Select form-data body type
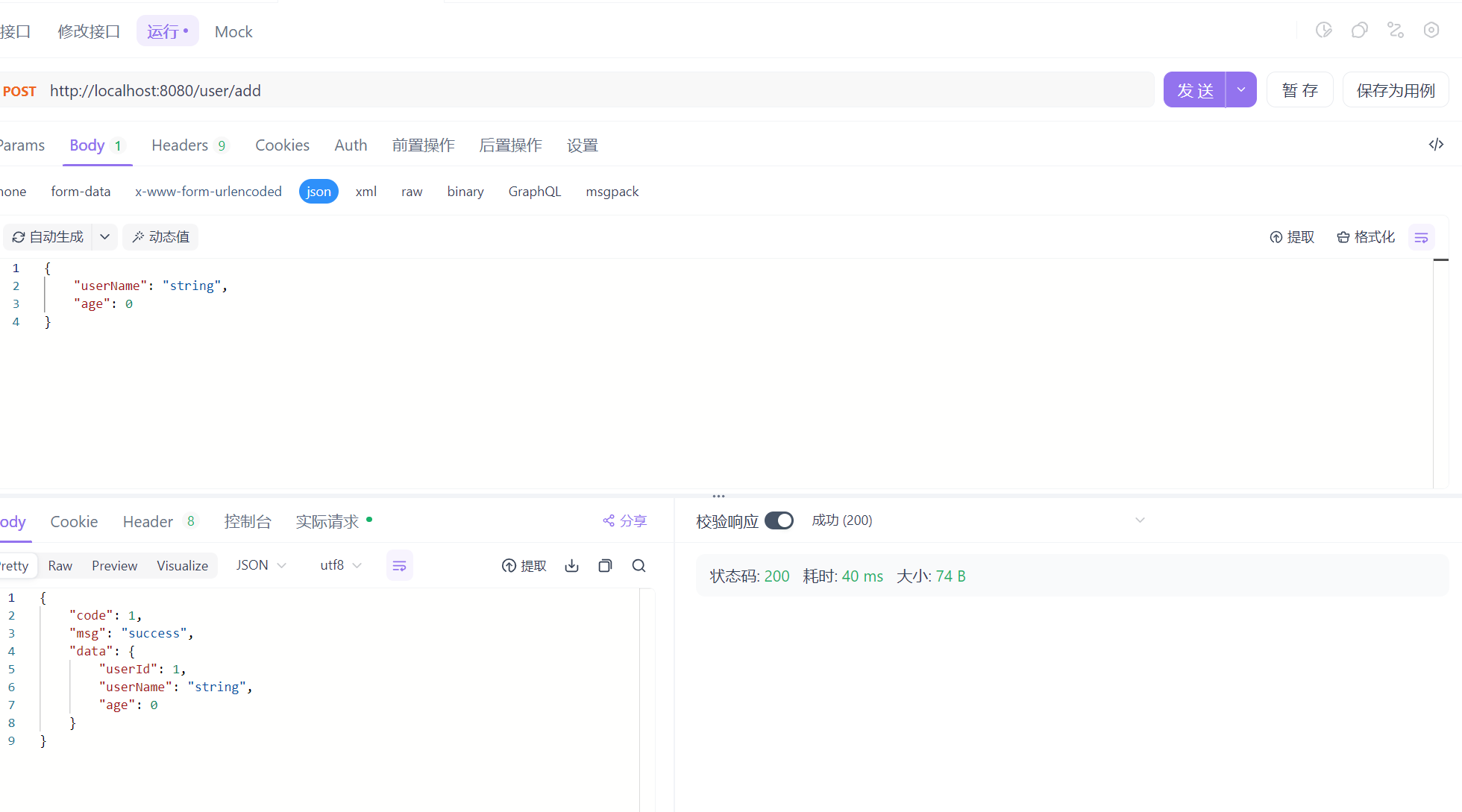Viewport: 1462px width, 812px height. pyautogui.click(x=81, y=192)
